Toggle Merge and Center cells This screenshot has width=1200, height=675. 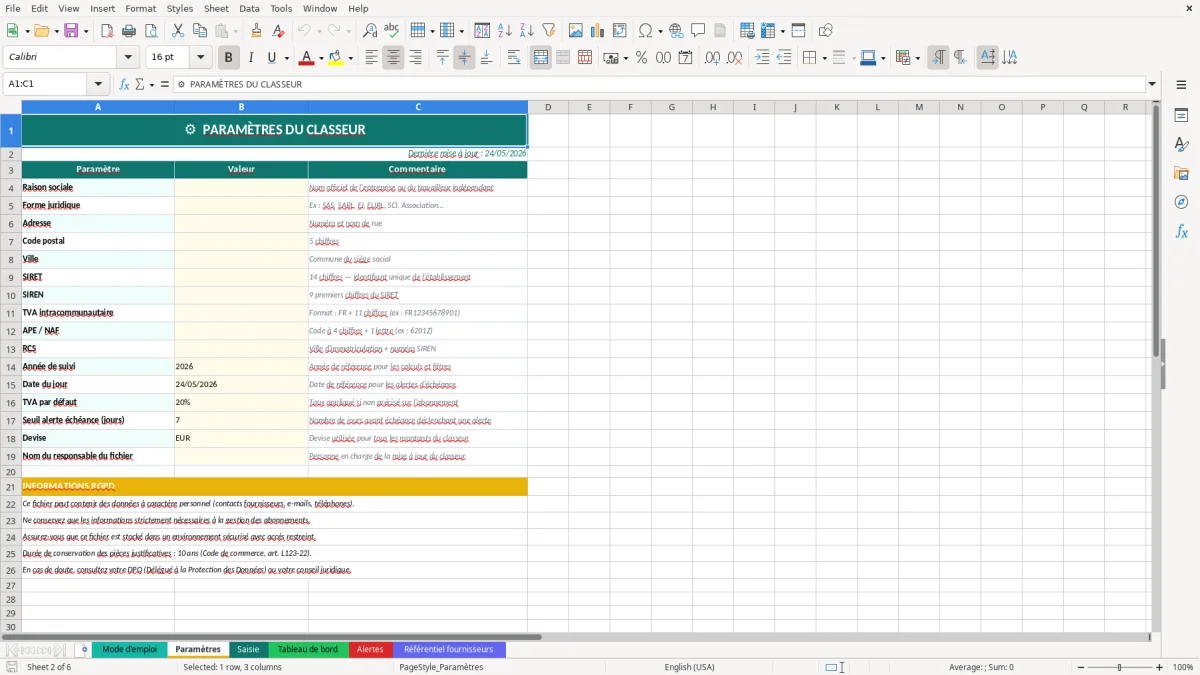(x=541, y=58)
